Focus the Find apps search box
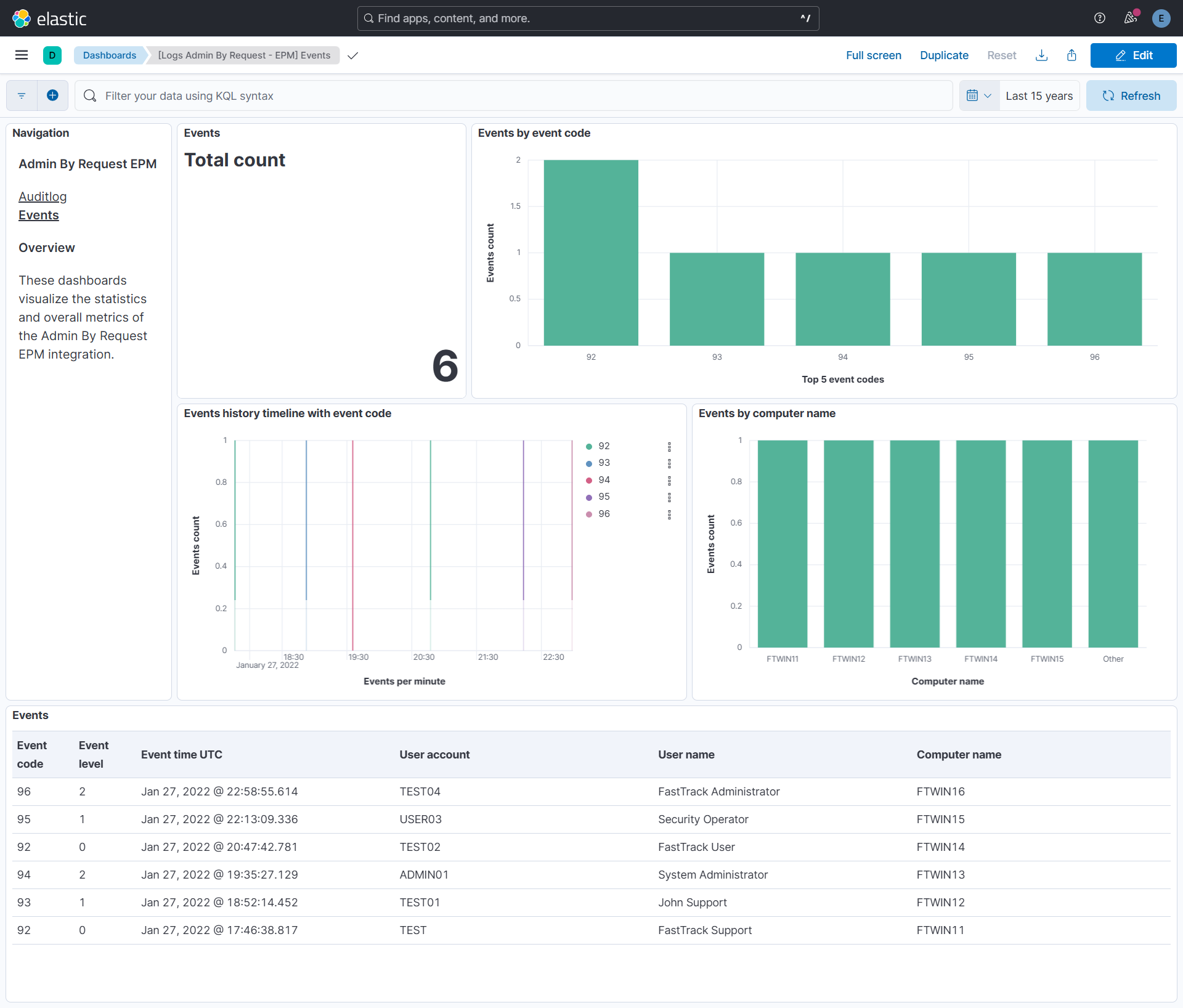Viewport: 1183px width, 1008px height. pos(588,18)
